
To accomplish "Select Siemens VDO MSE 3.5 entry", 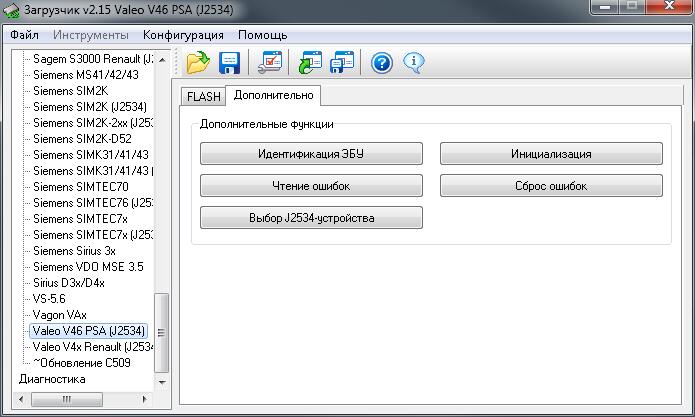I will pyautogui.click(x=88, y=266).
